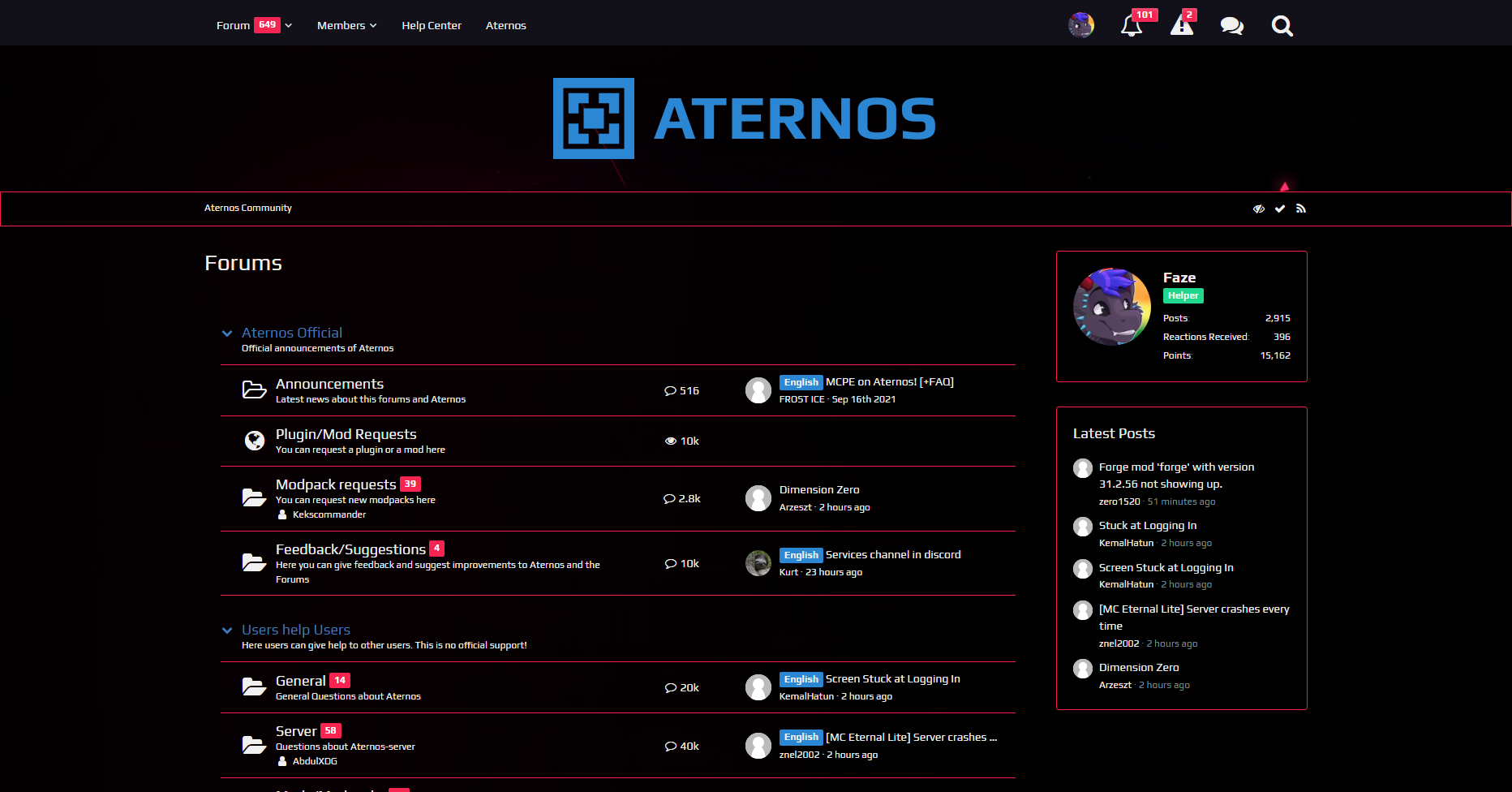The width and height of the screenshot is (1512, 792).
Task: Open the Members dropdown menu
Action: coord(346,25)
